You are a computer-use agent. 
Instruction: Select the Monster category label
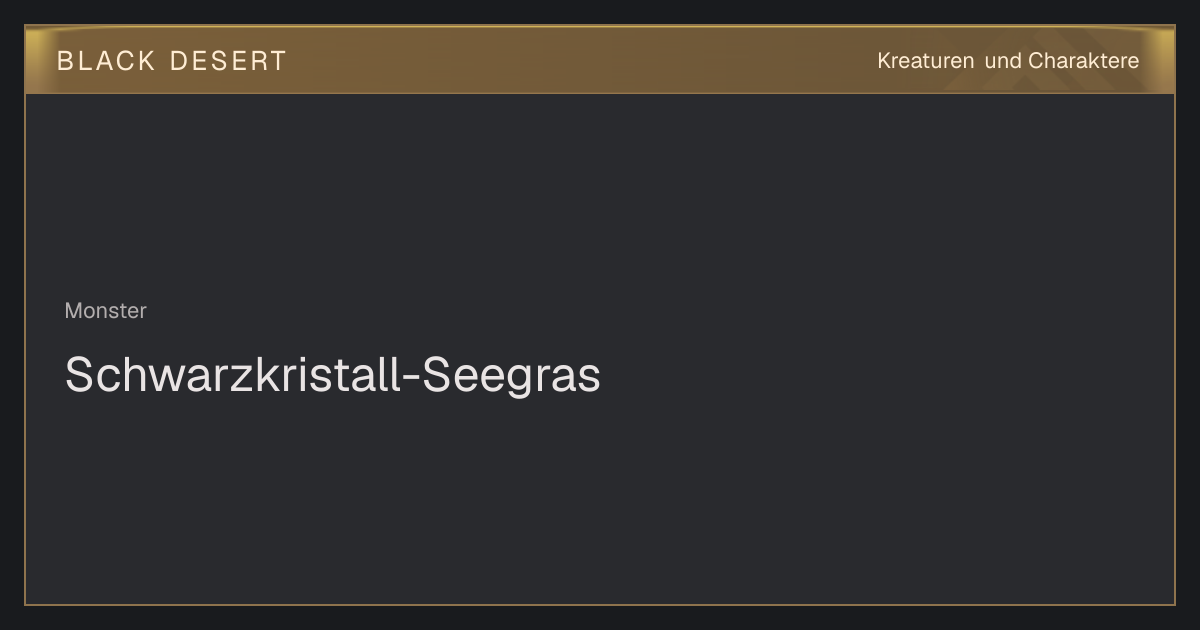click(105, 311)
